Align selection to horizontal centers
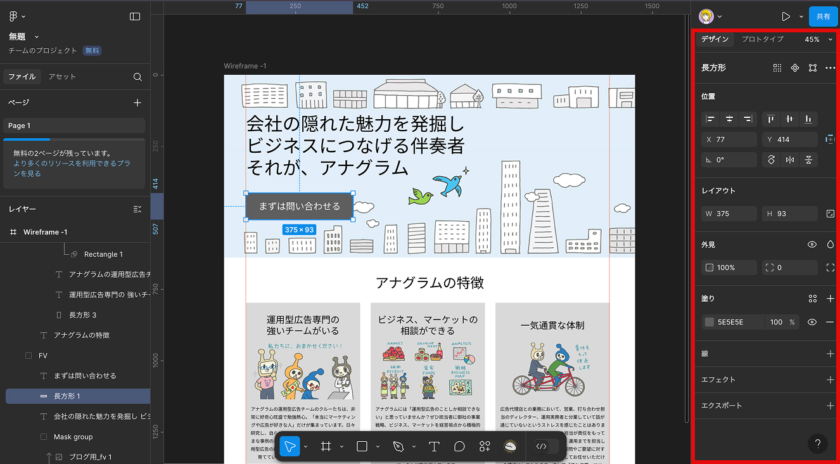 click(x=731, y=119)
